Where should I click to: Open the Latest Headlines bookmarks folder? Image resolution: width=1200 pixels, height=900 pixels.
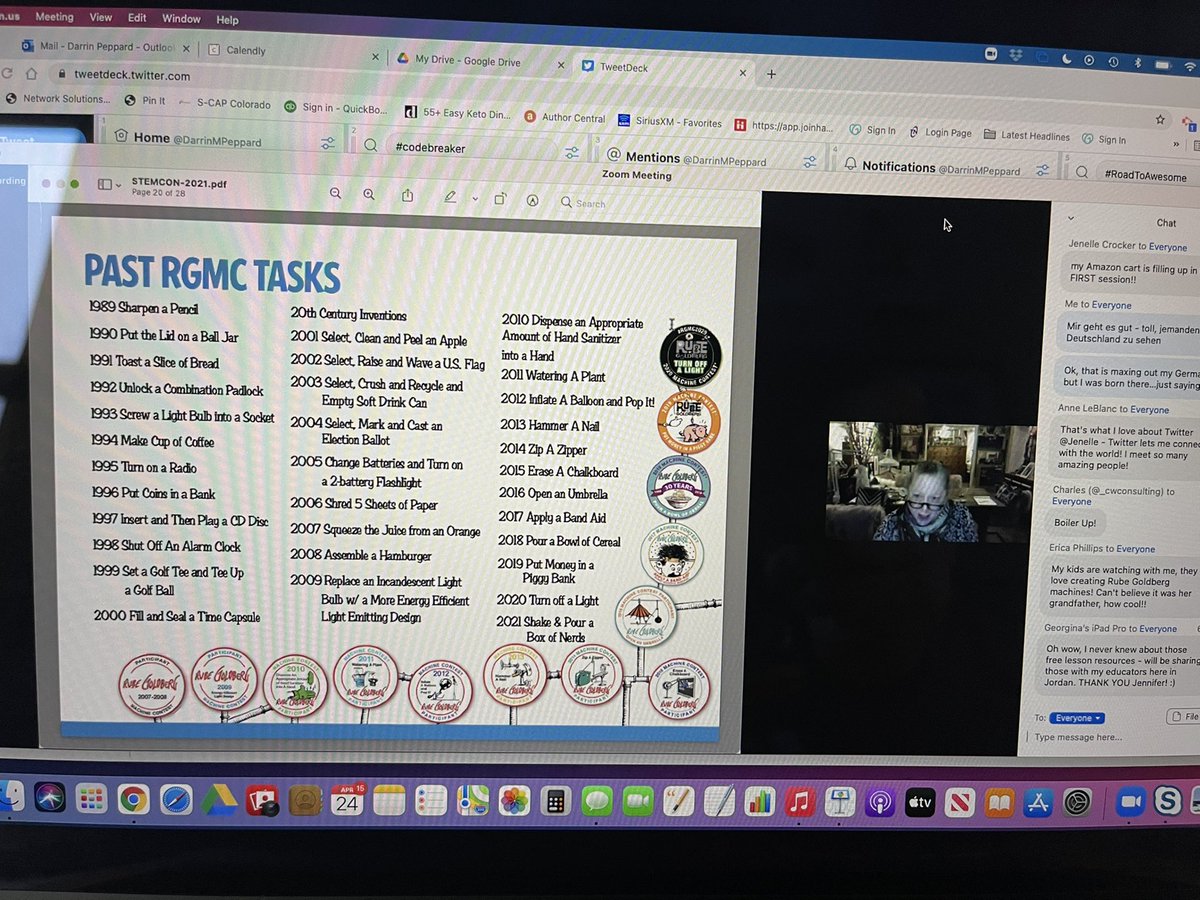point(1027,135)
